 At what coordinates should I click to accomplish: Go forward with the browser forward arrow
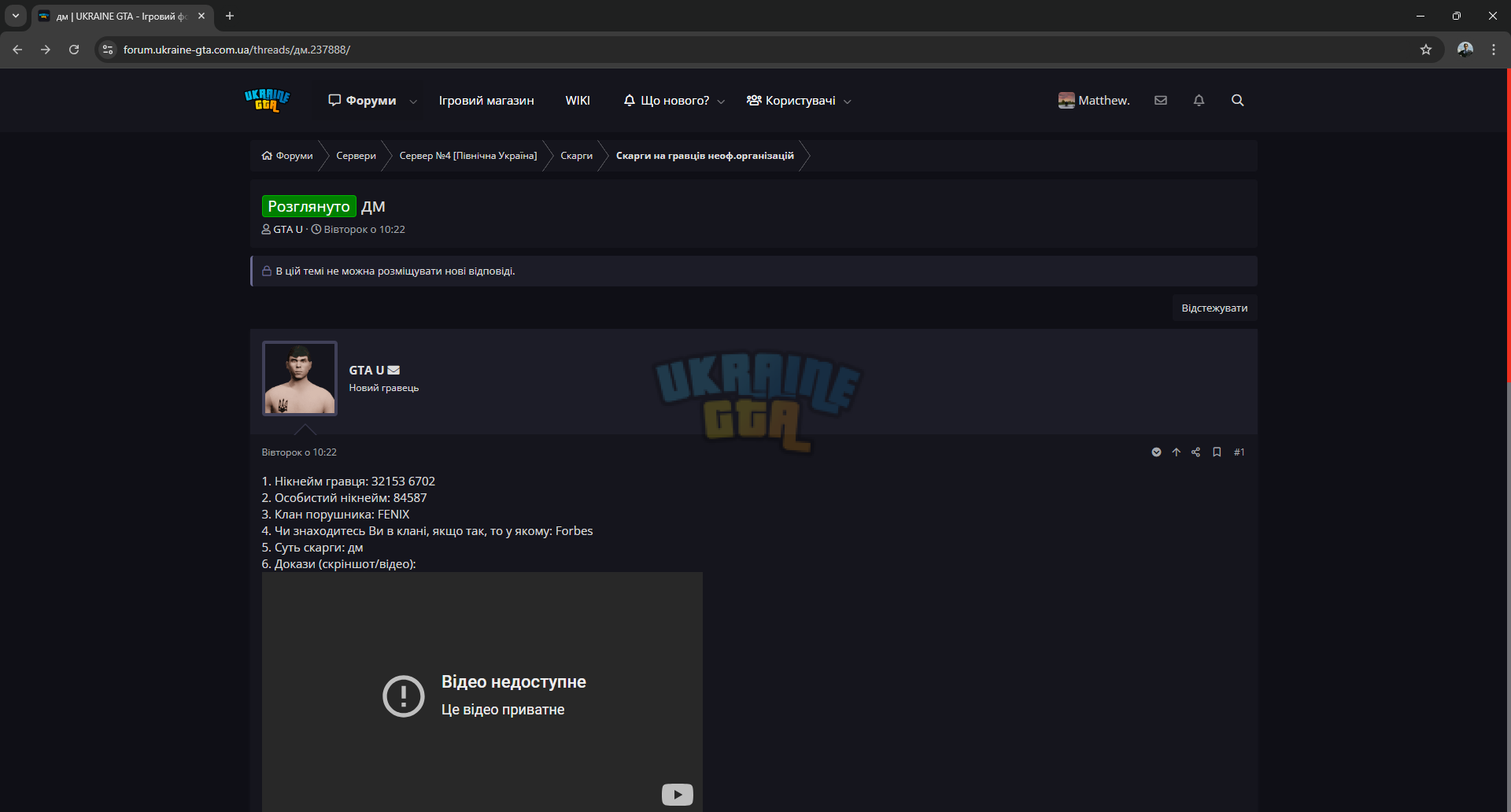pyautogui.click(x=46, y=50)
